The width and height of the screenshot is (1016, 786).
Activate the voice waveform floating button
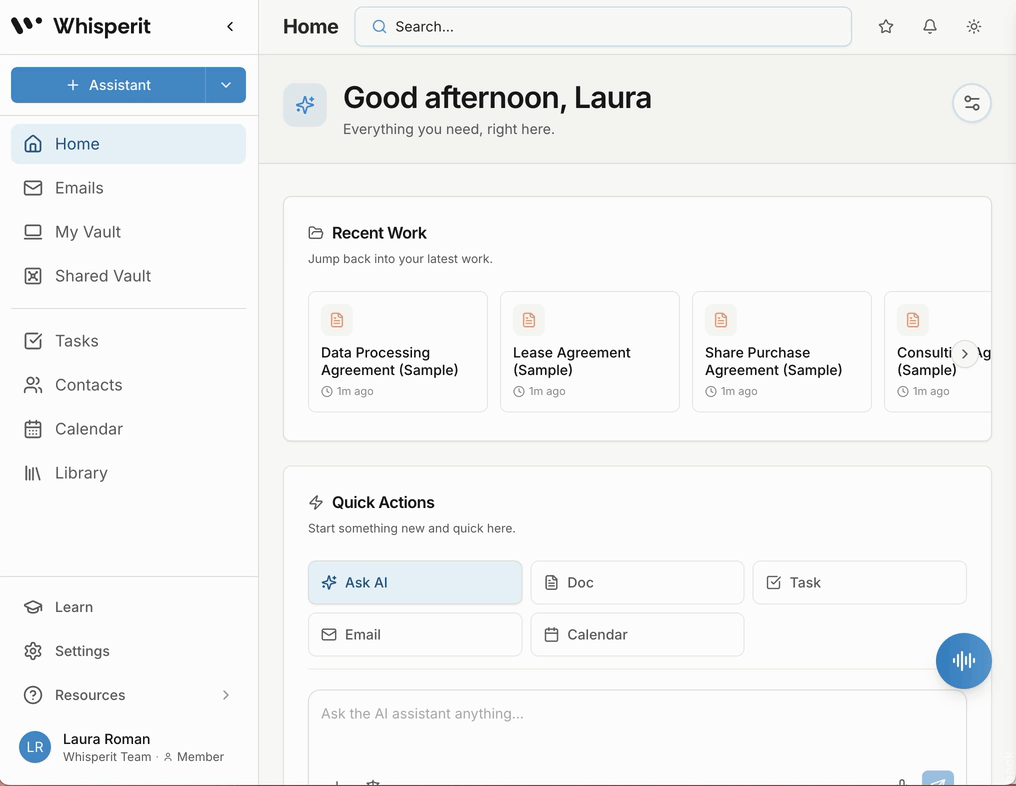pyautogui.click(x=964, y=660)
